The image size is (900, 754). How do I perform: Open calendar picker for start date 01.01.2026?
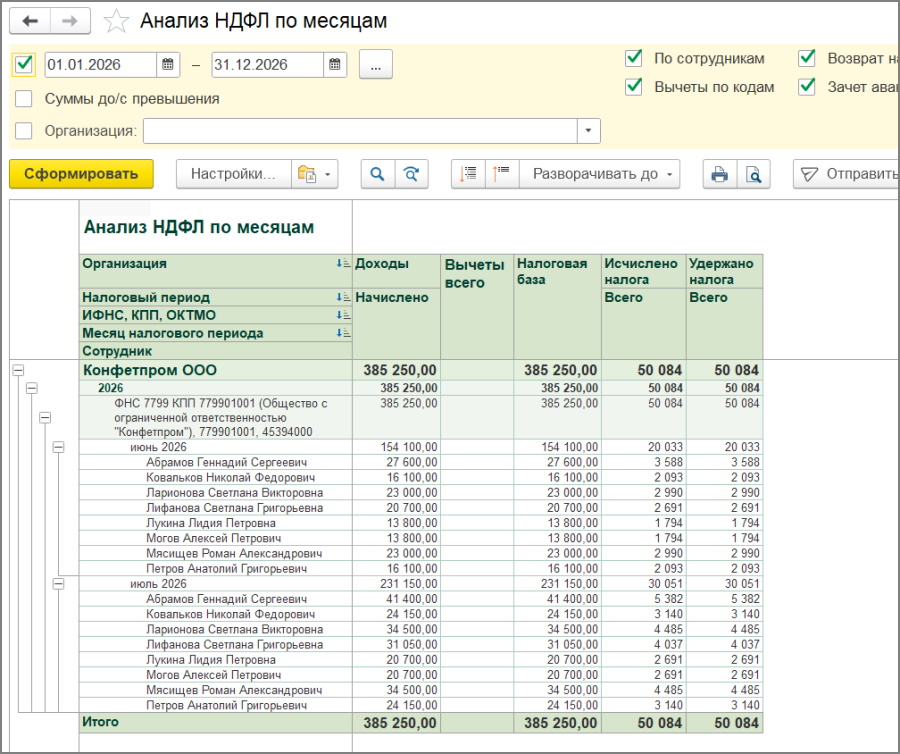pos(168,64)
